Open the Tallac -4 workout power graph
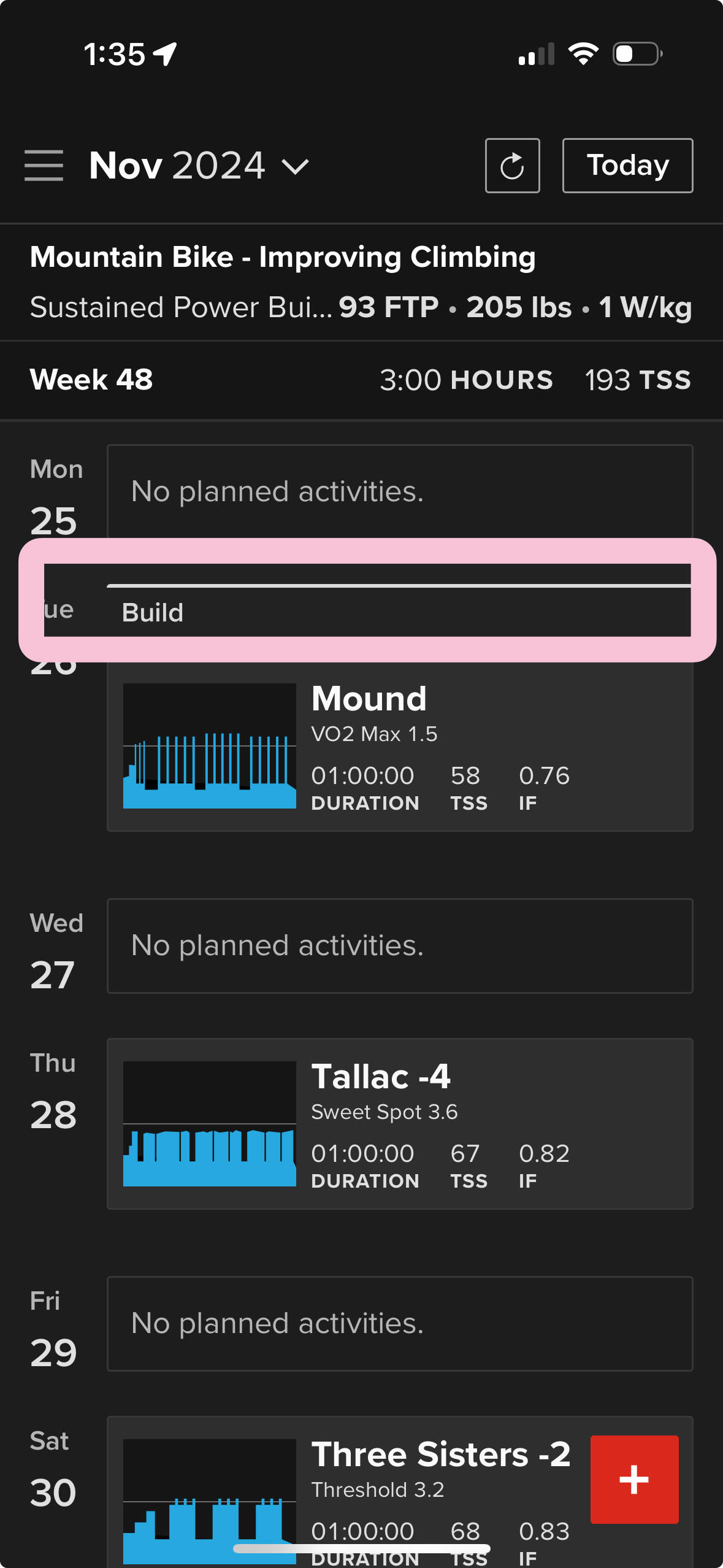 [210, 1123]
